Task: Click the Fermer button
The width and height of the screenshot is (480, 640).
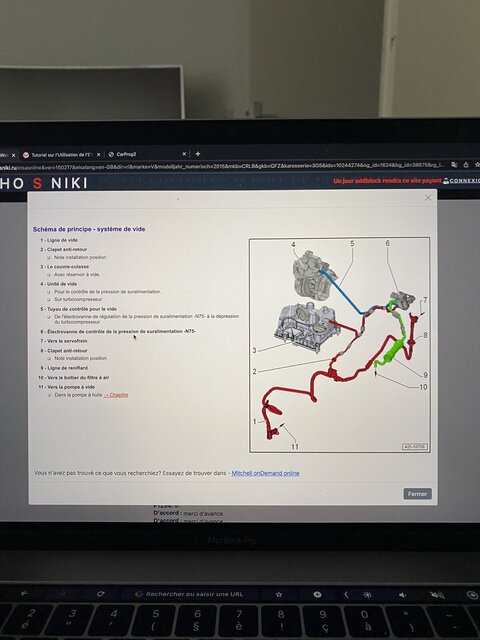Action: point(417,494)
